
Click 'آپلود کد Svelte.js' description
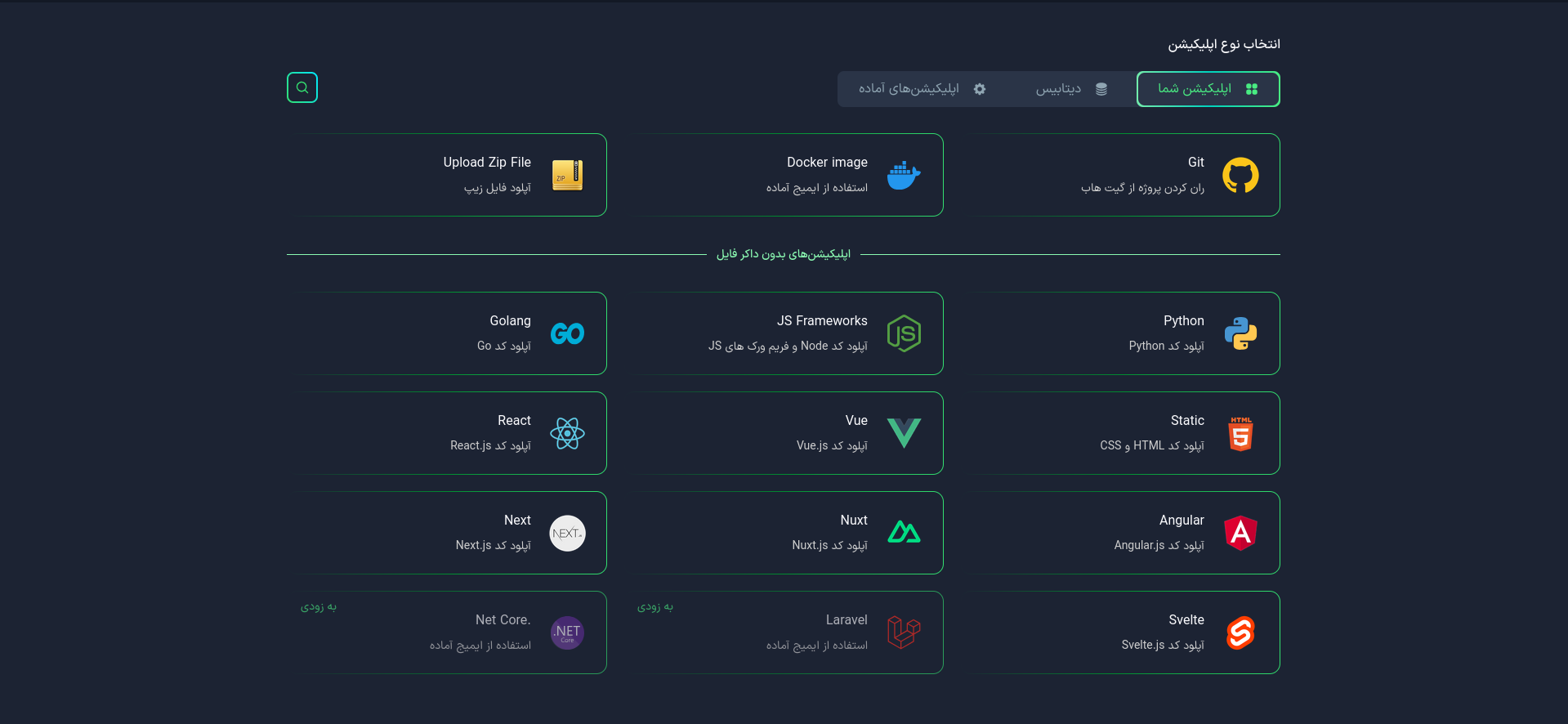(x=1163, y=646)
